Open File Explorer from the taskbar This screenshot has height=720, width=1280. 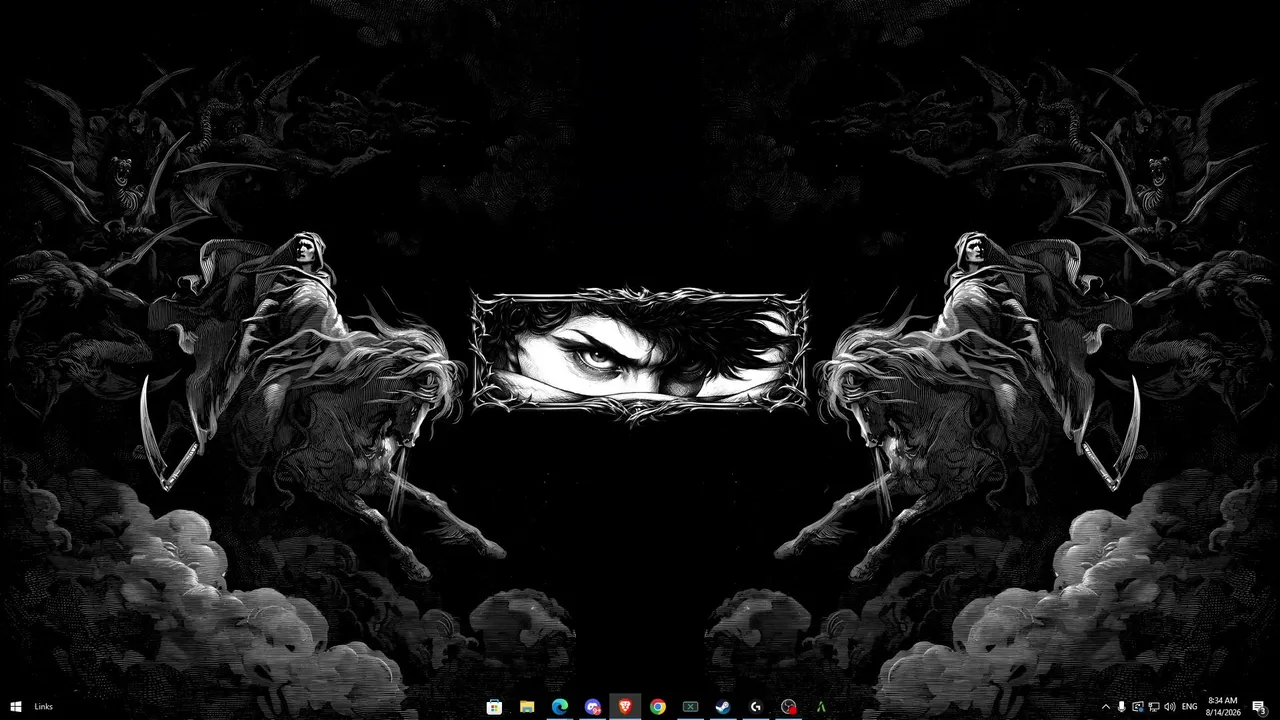527,707
